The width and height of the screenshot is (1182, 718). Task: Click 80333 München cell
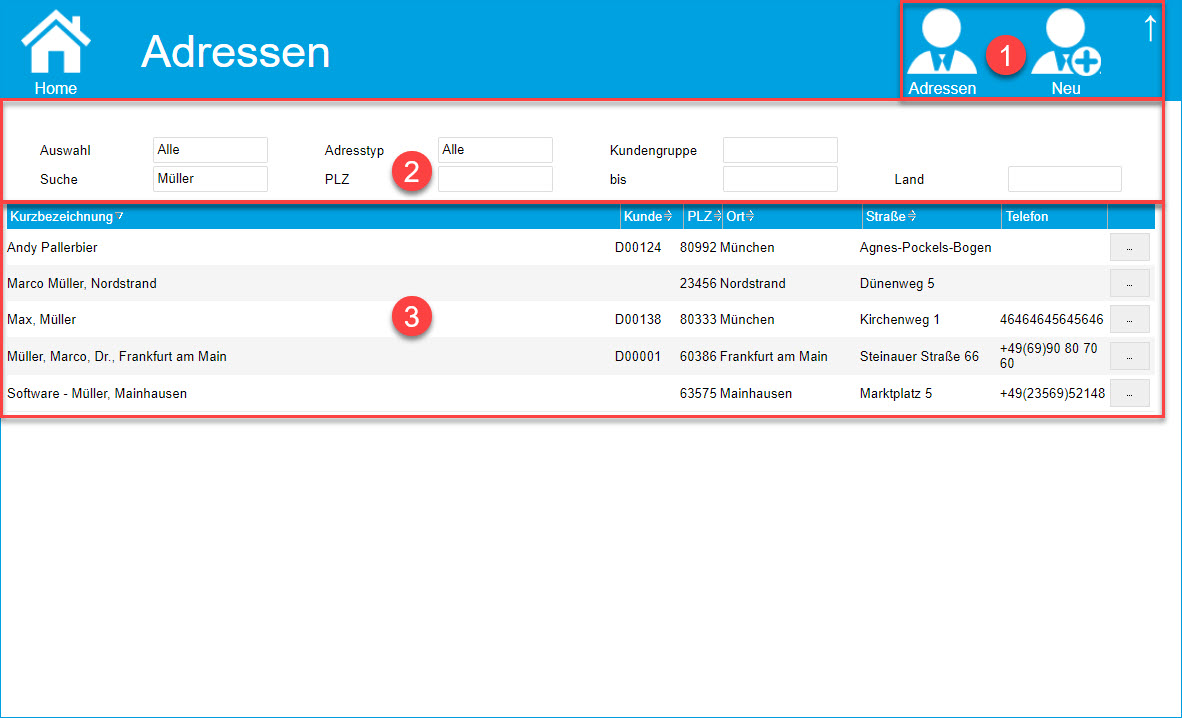click(727, 319)
